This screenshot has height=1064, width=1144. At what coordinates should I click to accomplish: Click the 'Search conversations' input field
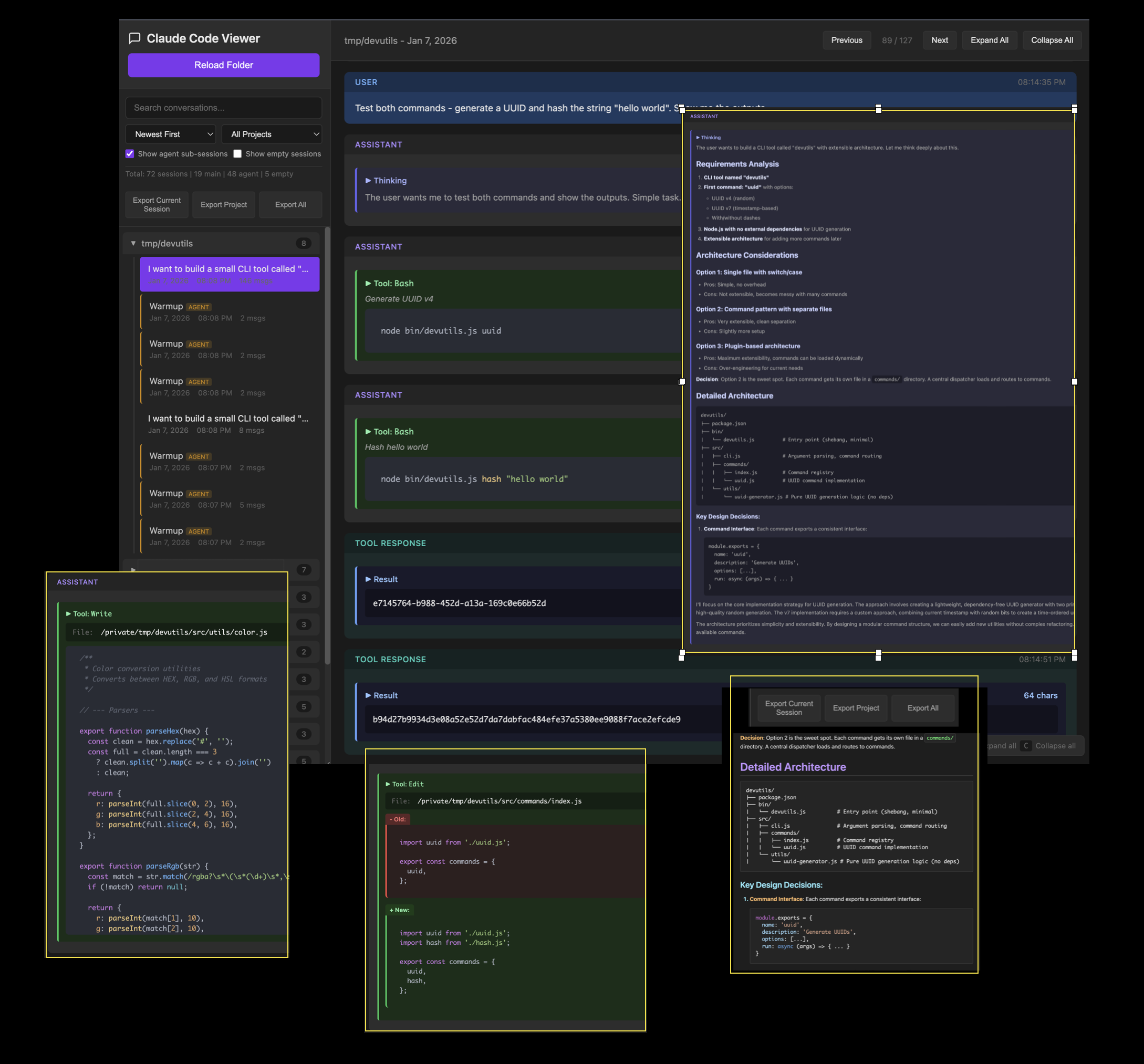pos(223,108)
